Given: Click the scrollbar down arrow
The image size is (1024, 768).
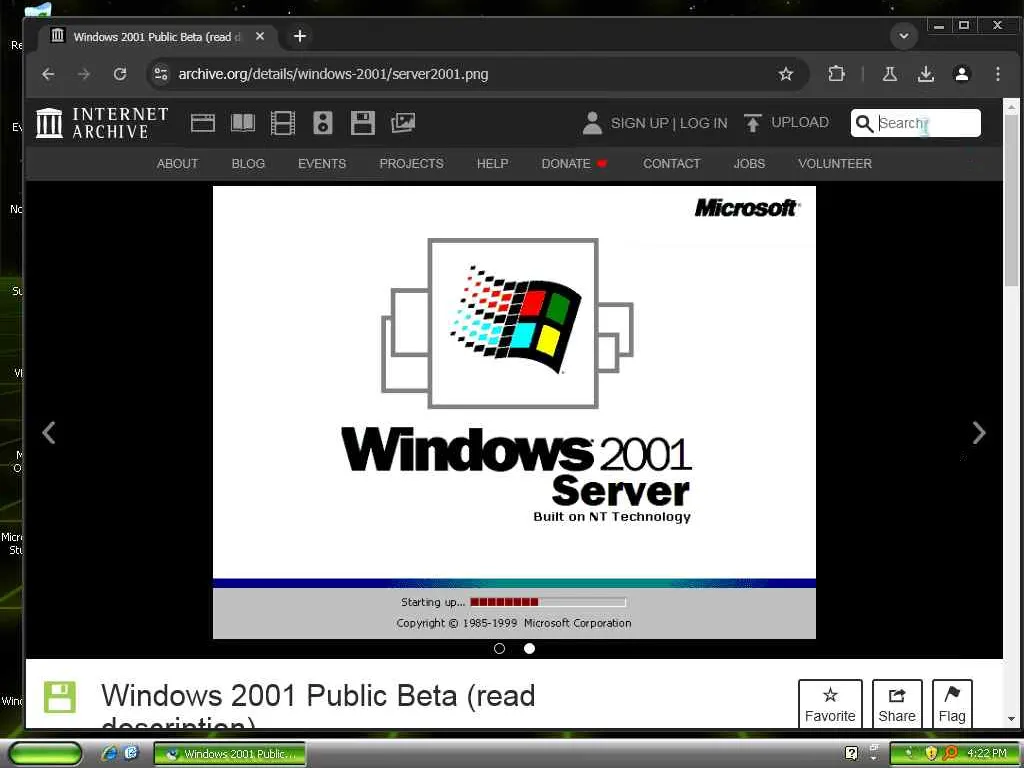Looking at the screenshot, I should 1011,718.
